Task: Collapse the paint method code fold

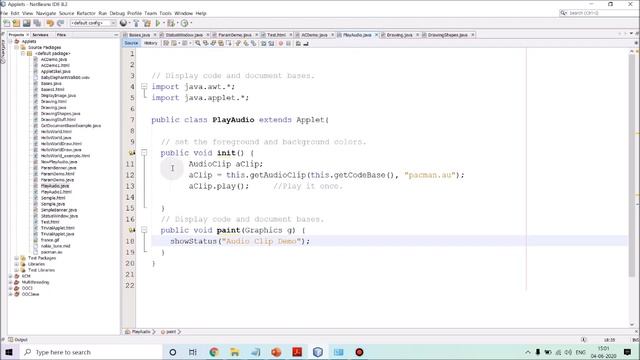Action: (144, 230)
